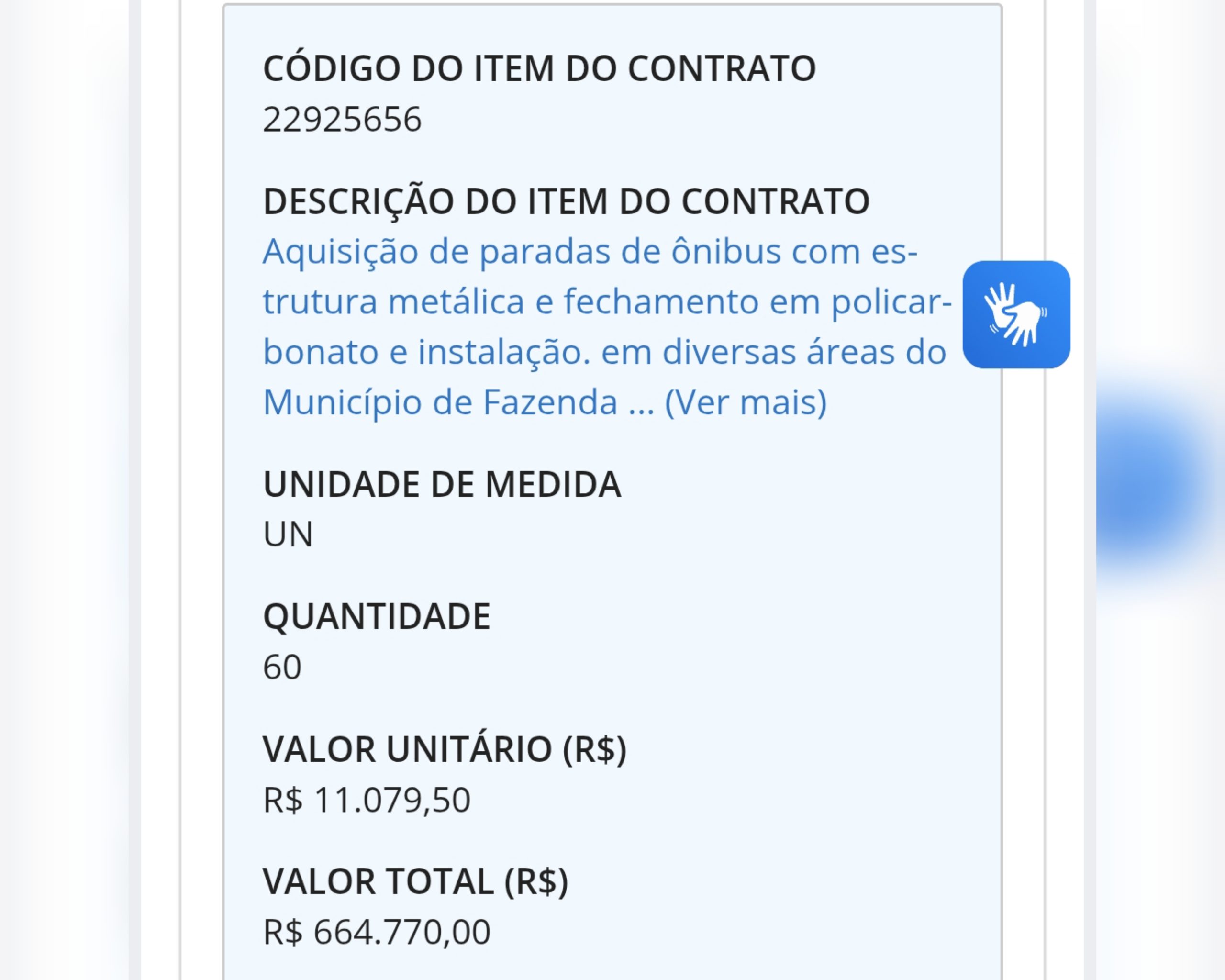The height and width of the screenshot is (980, 1225).
Task: Click the "VALOR TOTAL (R$)" label
Action: (415, 881)
